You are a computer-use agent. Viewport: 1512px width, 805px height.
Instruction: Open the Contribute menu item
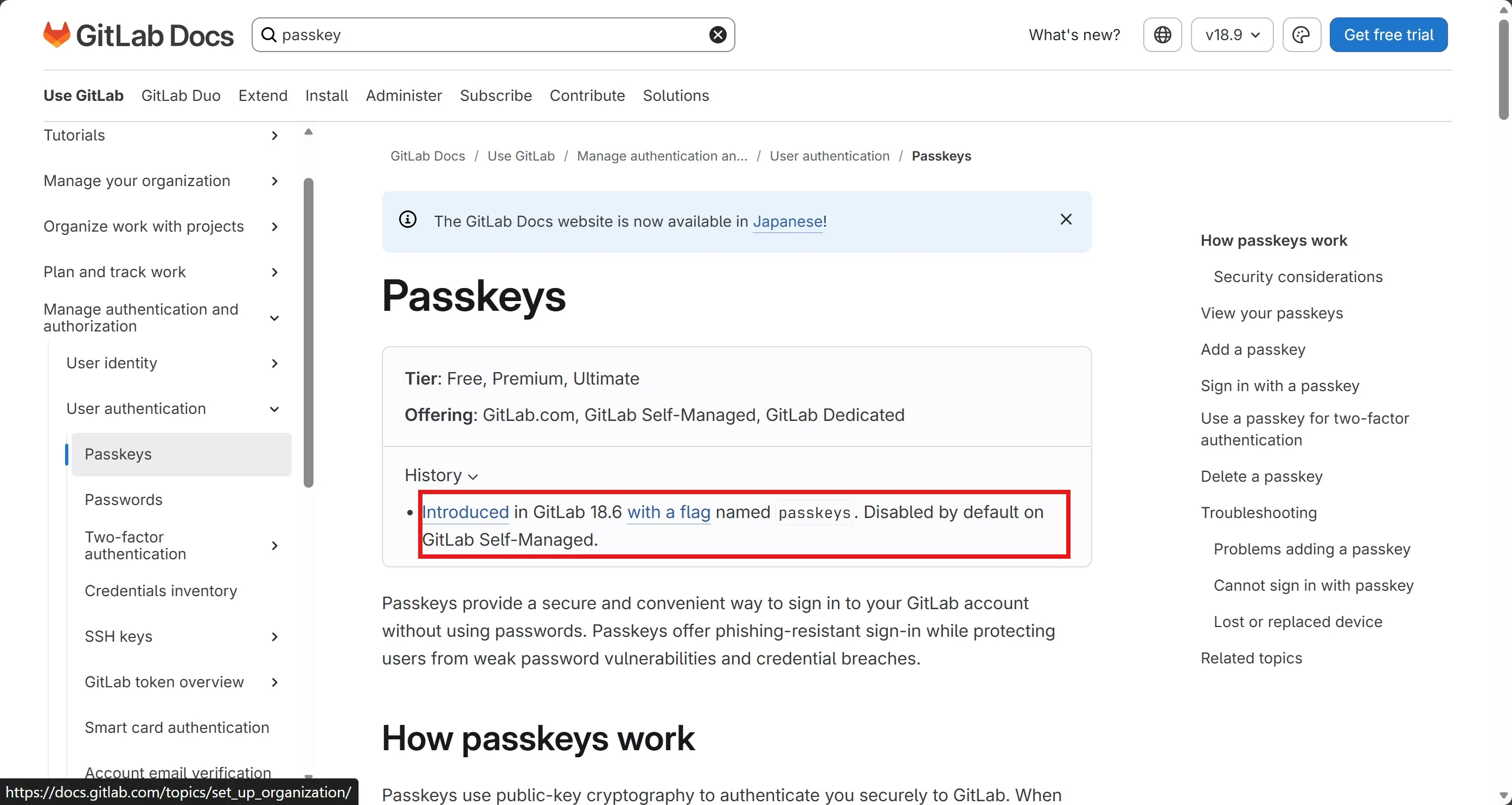[x=587, y=95]
